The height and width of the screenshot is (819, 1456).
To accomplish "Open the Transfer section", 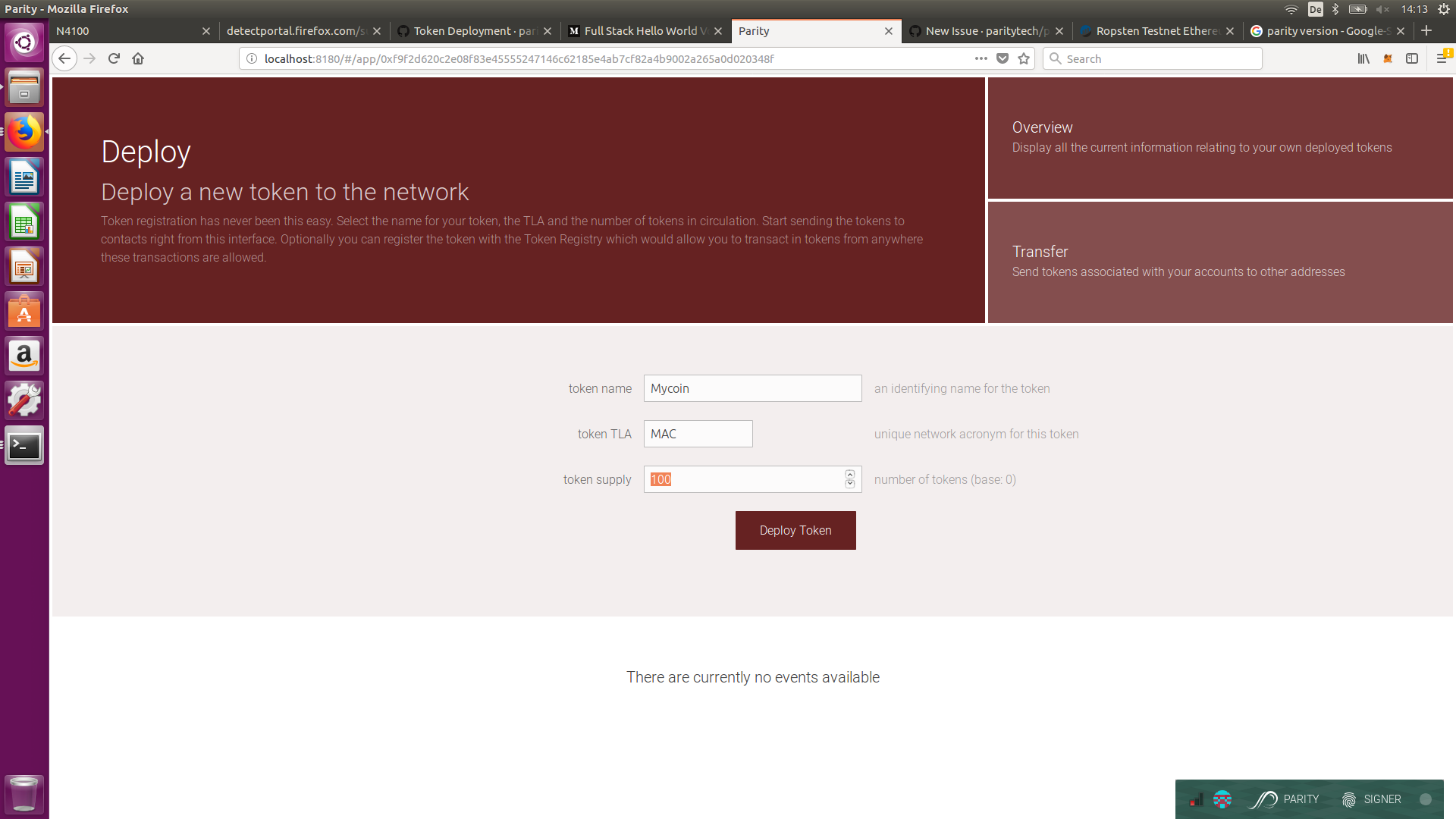I will coord(1219,262).
